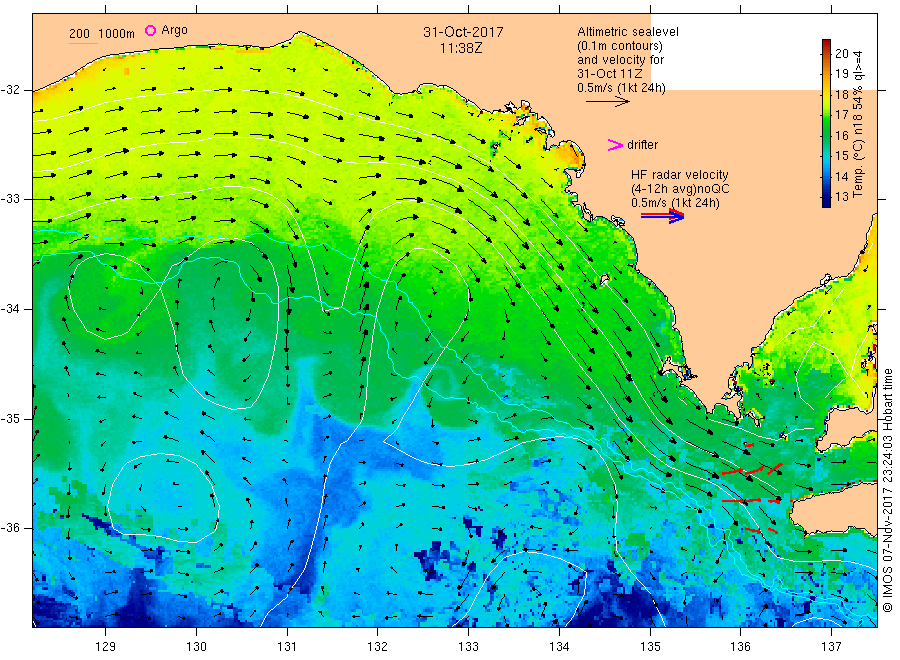Click the longitude label 137
This screenshot has height=660, width=900.
(x=831, y=646)
